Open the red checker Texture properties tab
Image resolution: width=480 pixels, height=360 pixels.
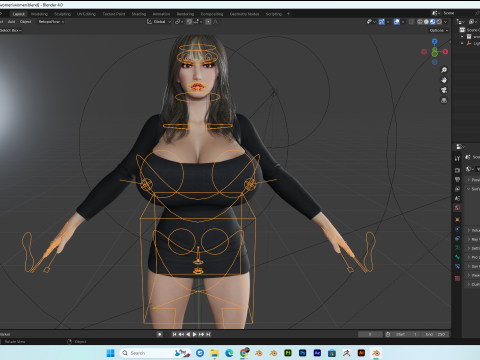(x=457, y=278)
